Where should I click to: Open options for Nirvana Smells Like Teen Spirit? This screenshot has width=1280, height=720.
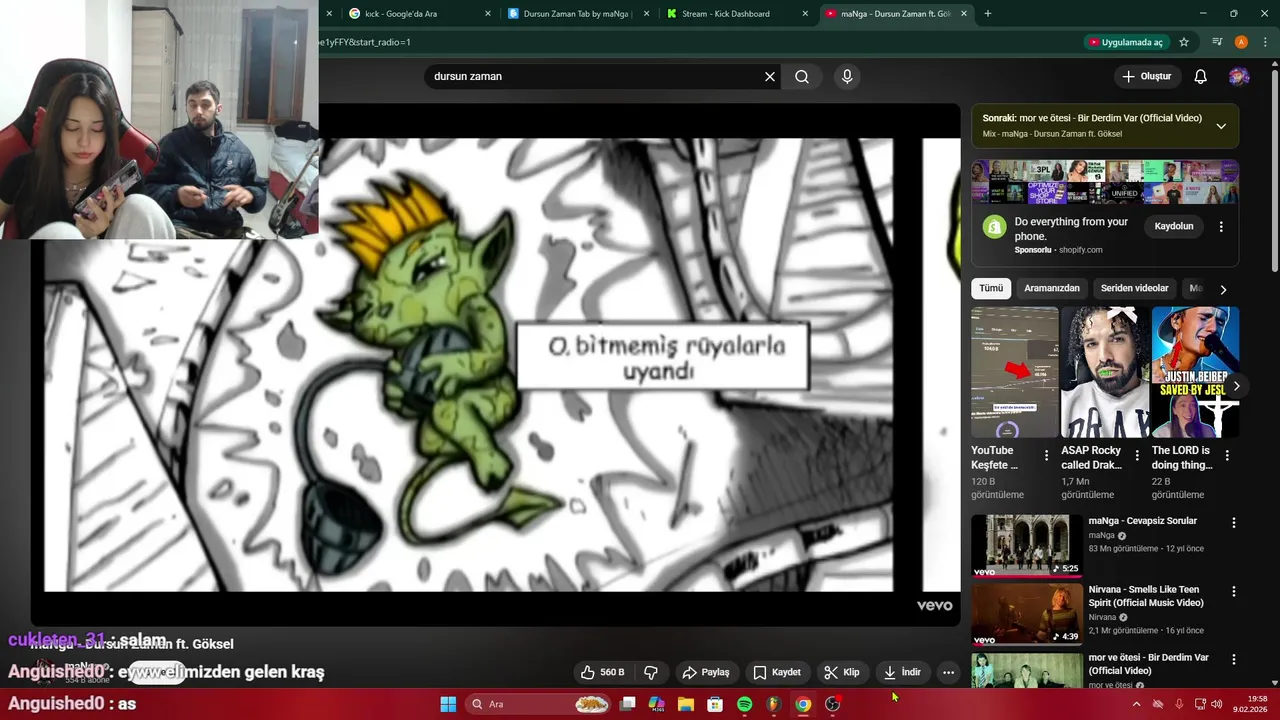(x=1234, y=591)
